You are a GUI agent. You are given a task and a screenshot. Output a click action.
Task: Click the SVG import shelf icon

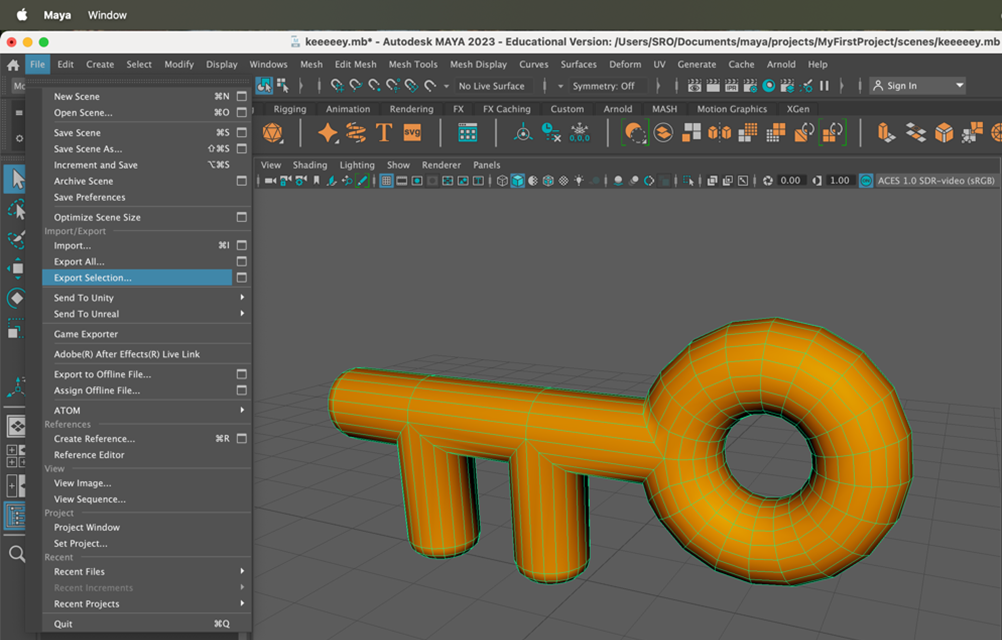(x=412, y=133)
